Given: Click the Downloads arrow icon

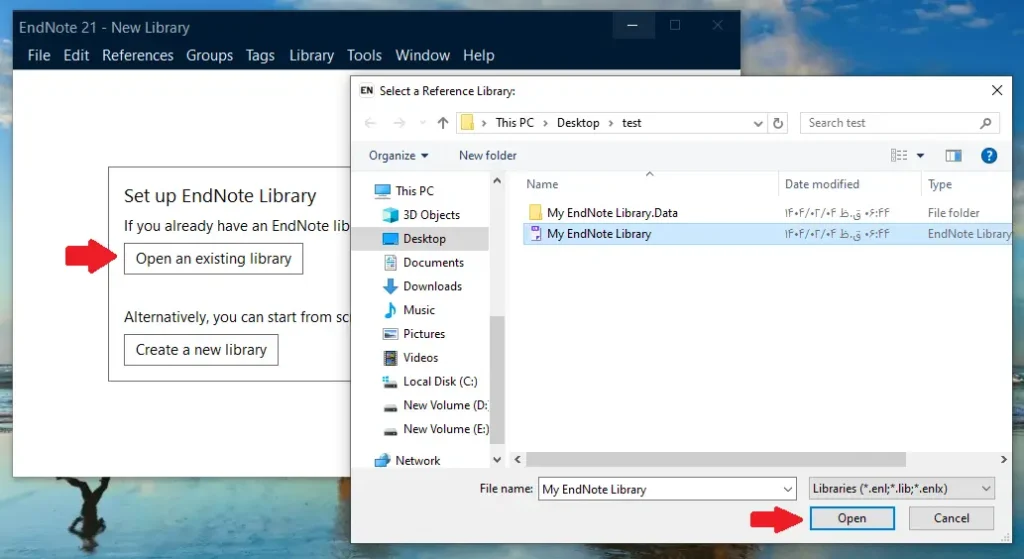Looking at the screenshot, I should [390, 286].
